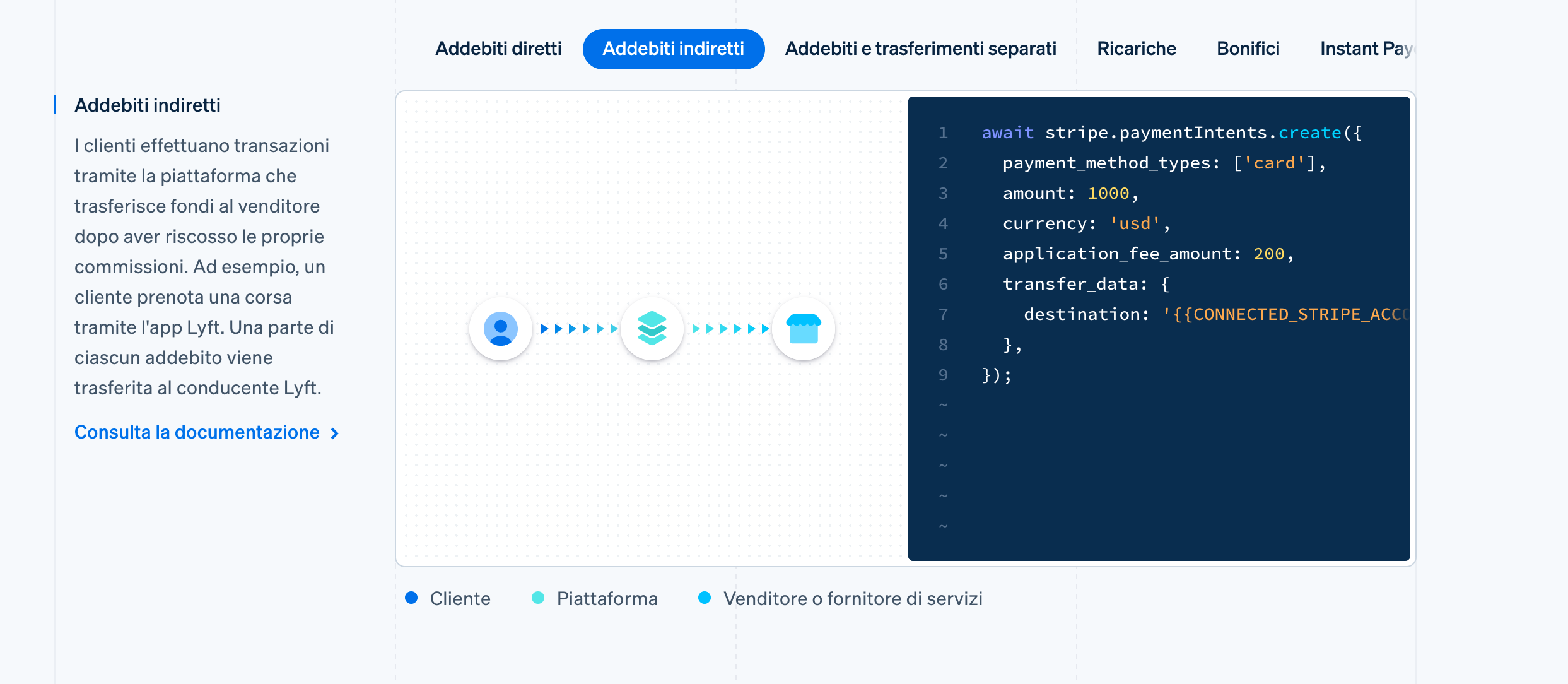Screen dimensions: 1568x684
Task: Click line number 9 in code panel
Action: (943, 375)
